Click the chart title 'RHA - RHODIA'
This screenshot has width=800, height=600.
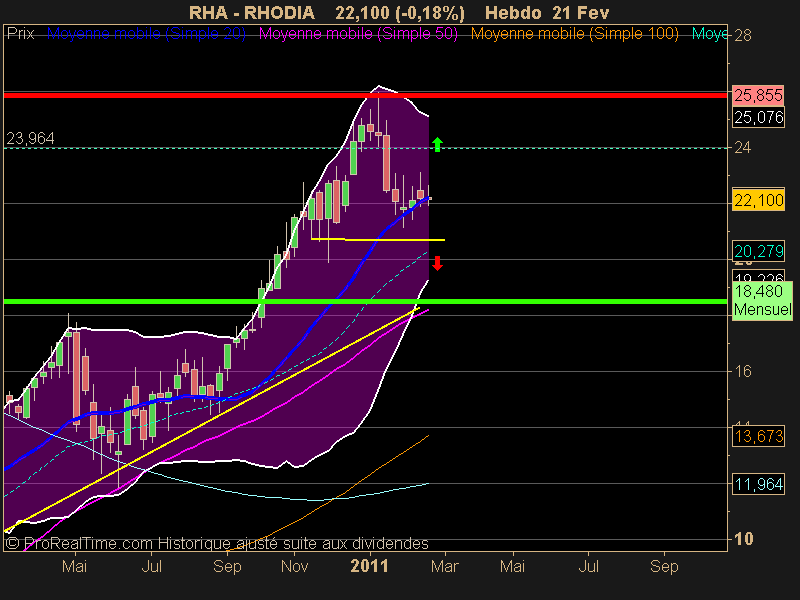click(252, 13)
